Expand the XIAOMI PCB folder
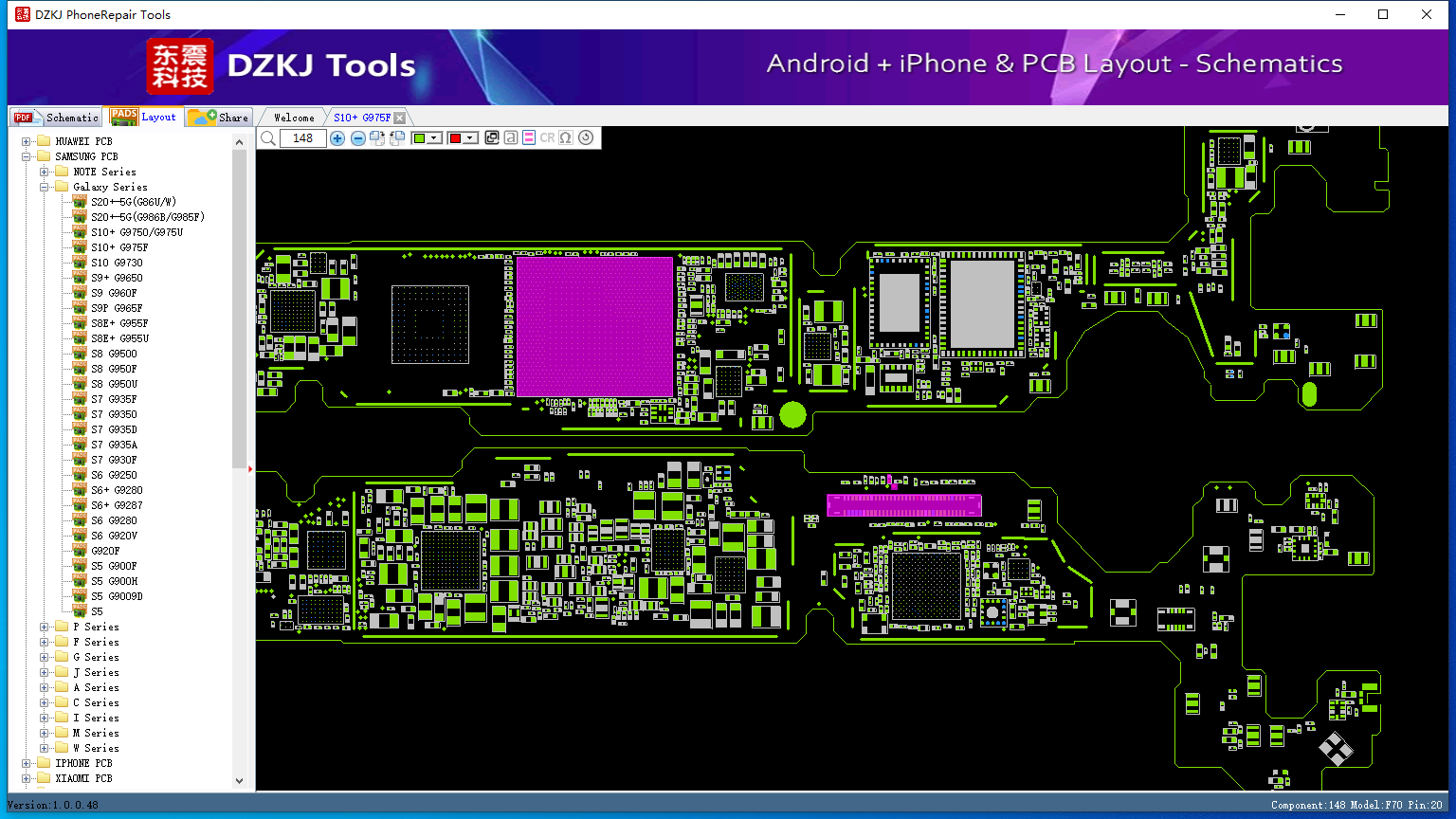The width and height of the screenshot is (1456, 819). [27, 778]
